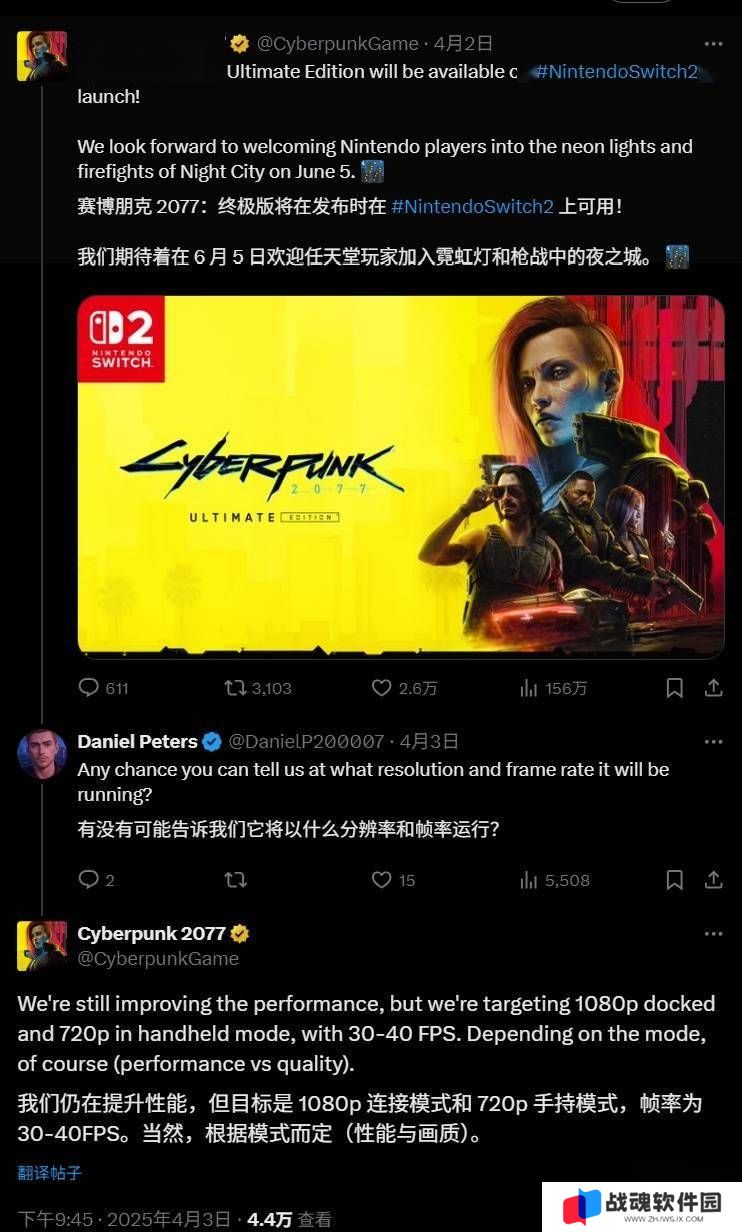The width and height of the screenshot is (742, 1232).
Task: Share Daniel Peters' reply
Action: tap(714, 880)
